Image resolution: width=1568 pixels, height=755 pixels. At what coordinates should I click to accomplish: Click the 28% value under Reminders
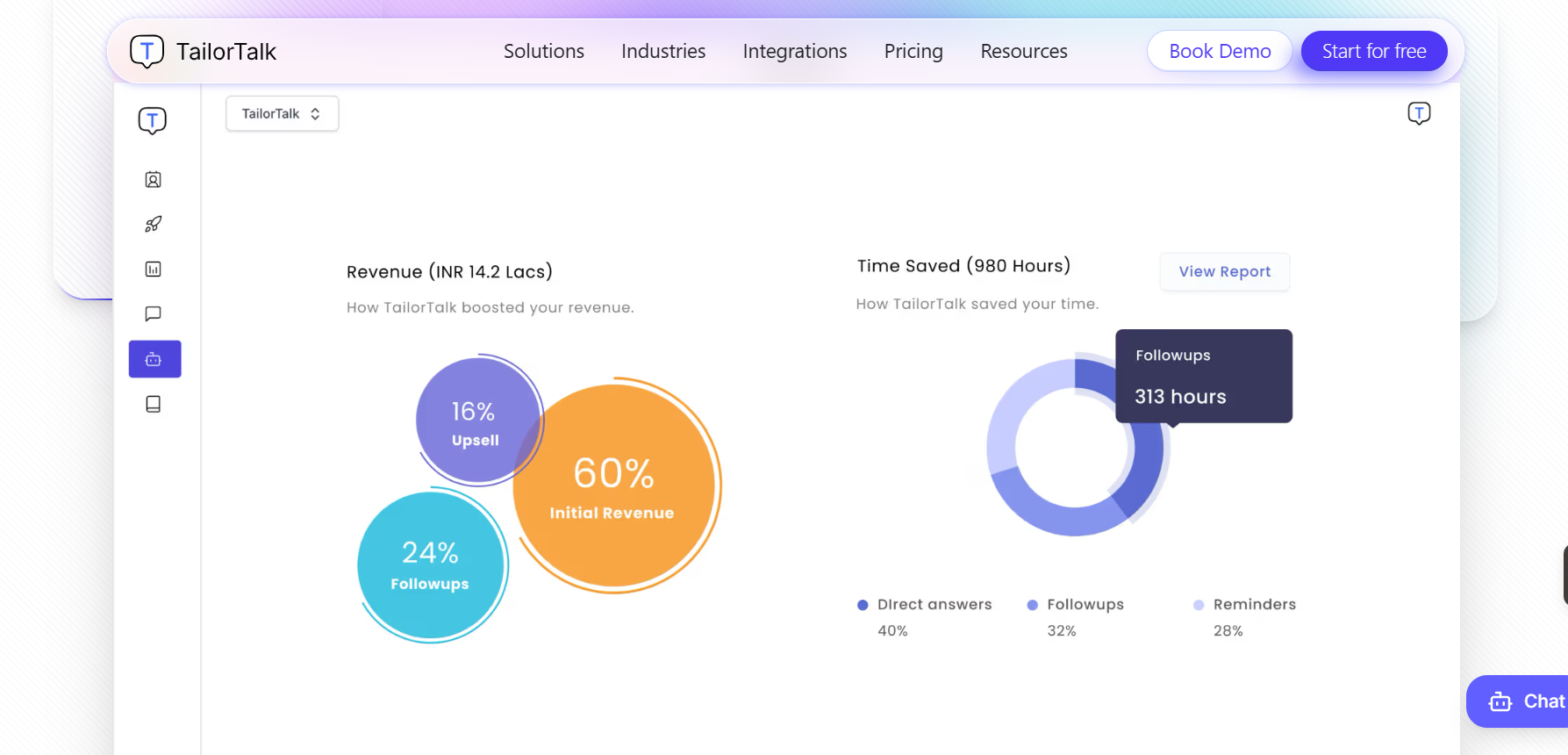[1228, 631]
